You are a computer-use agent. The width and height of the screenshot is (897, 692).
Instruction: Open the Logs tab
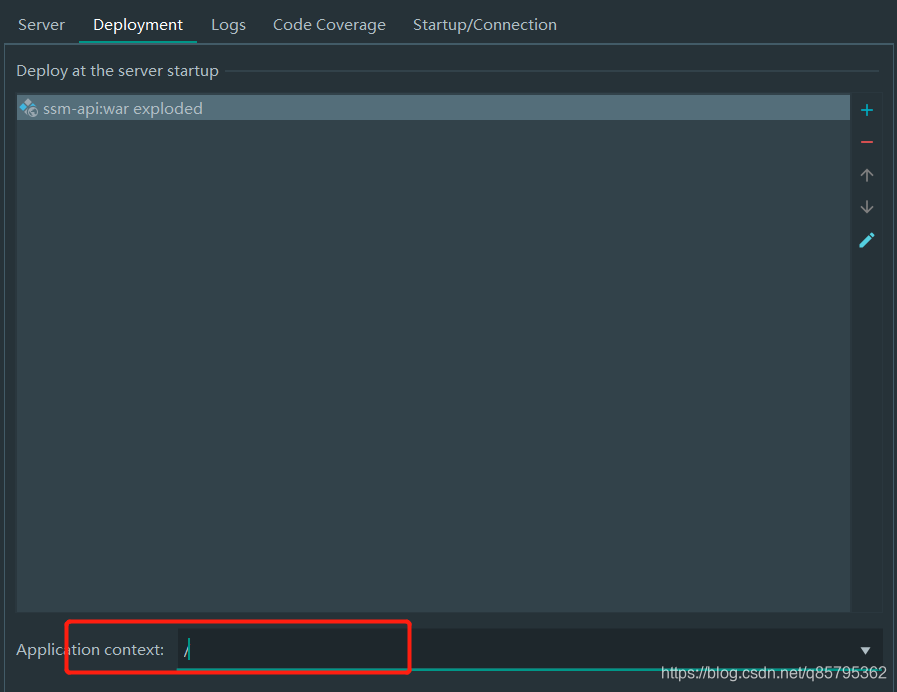point(228,25)
